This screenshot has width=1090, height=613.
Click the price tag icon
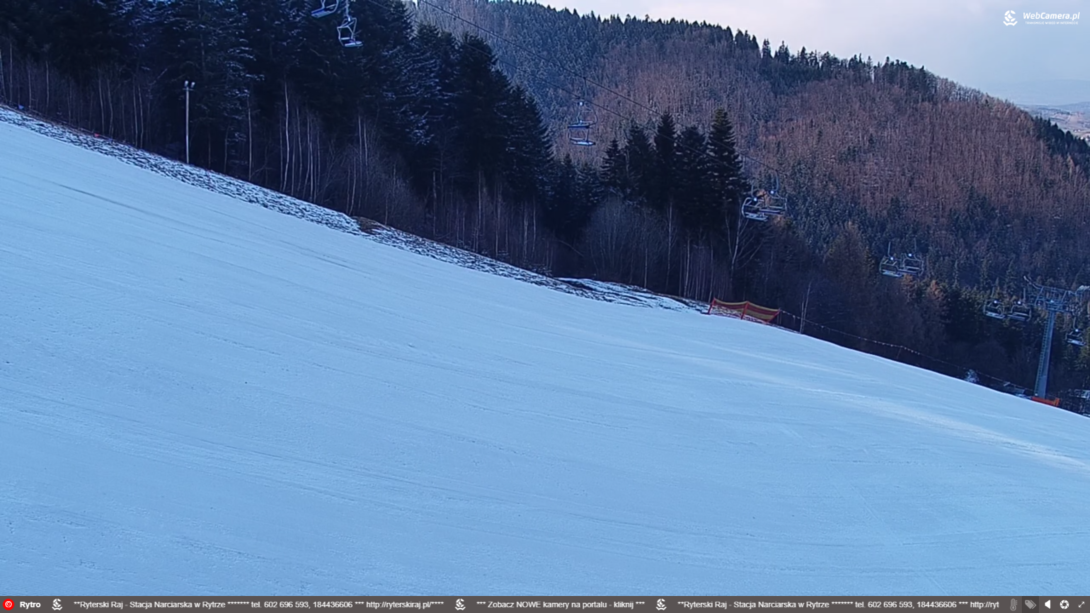tap(1030, 605)
